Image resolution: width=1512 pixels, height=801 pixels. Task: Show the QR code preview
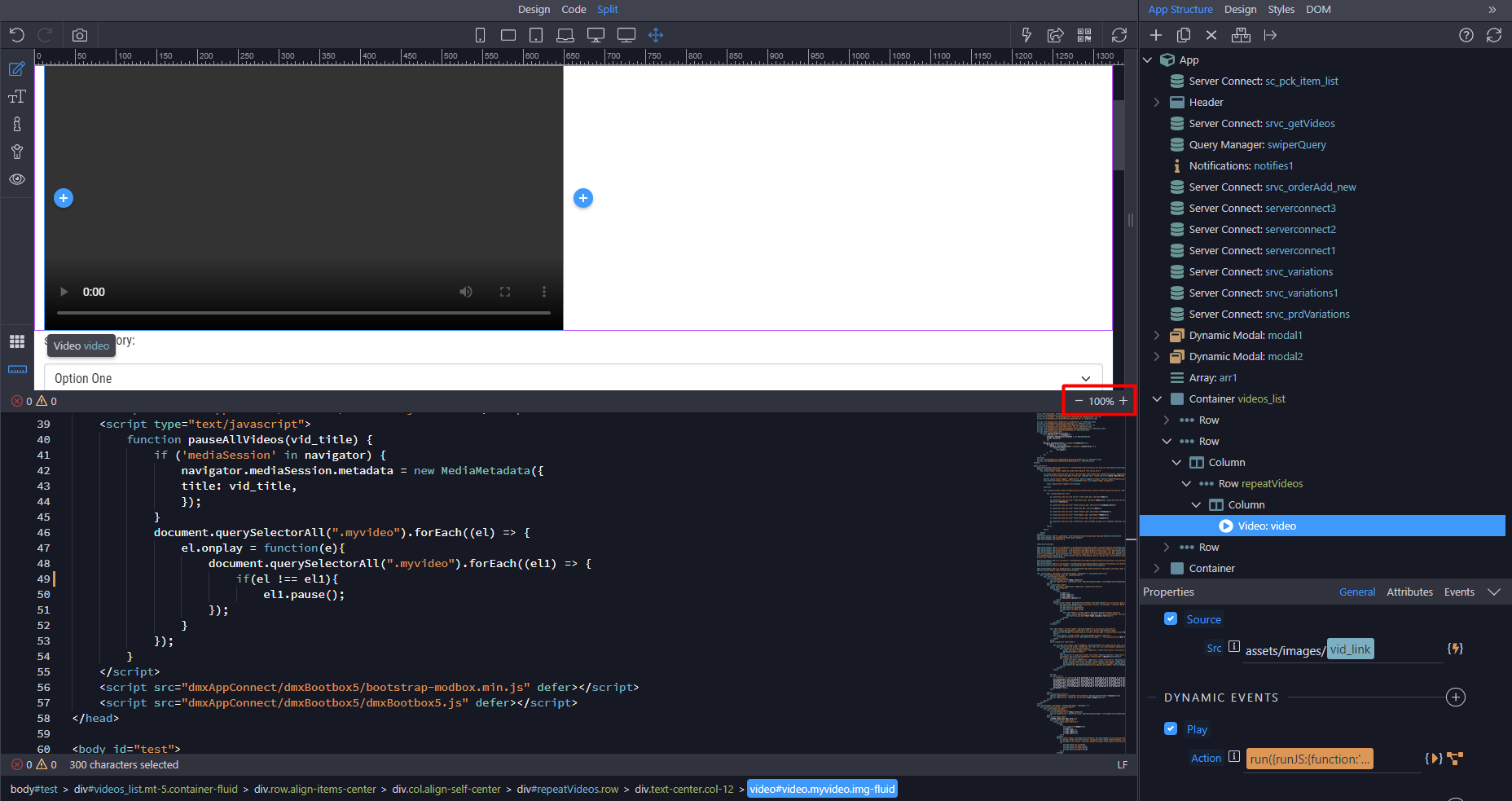(1084, 35)
